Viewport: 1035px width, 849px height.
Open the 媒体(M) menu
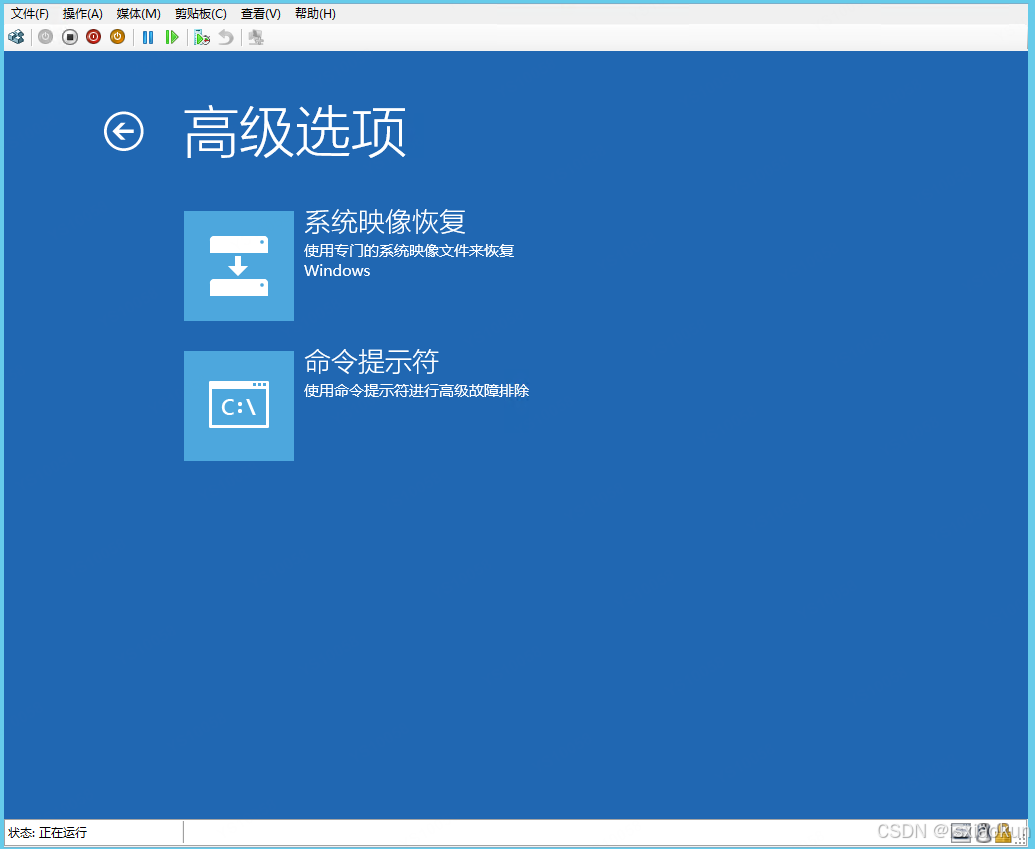coord(138,13)
